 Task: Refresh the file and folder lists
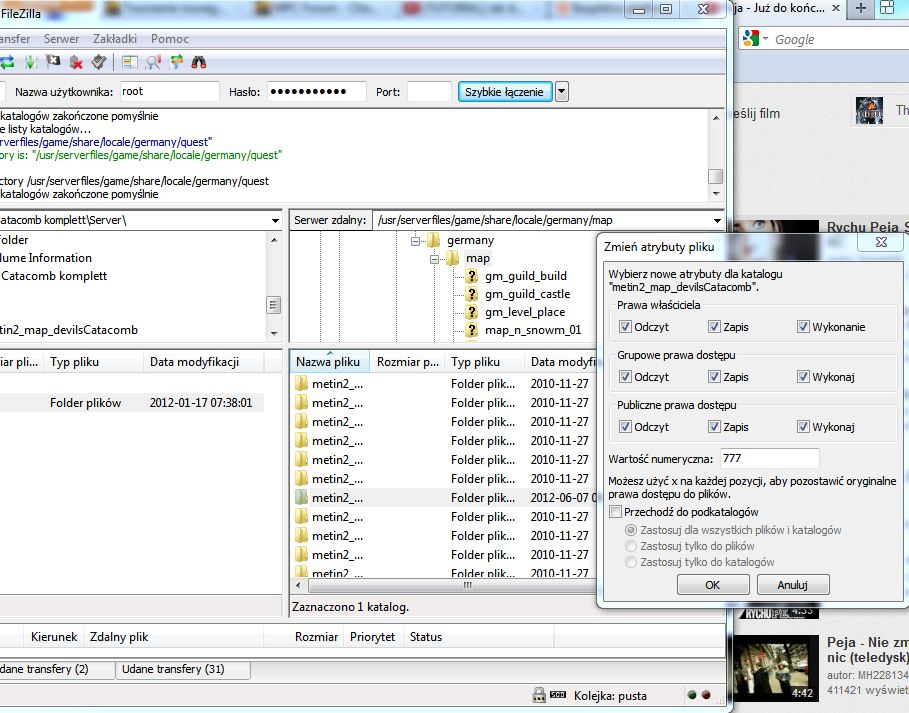pos(7,62)
